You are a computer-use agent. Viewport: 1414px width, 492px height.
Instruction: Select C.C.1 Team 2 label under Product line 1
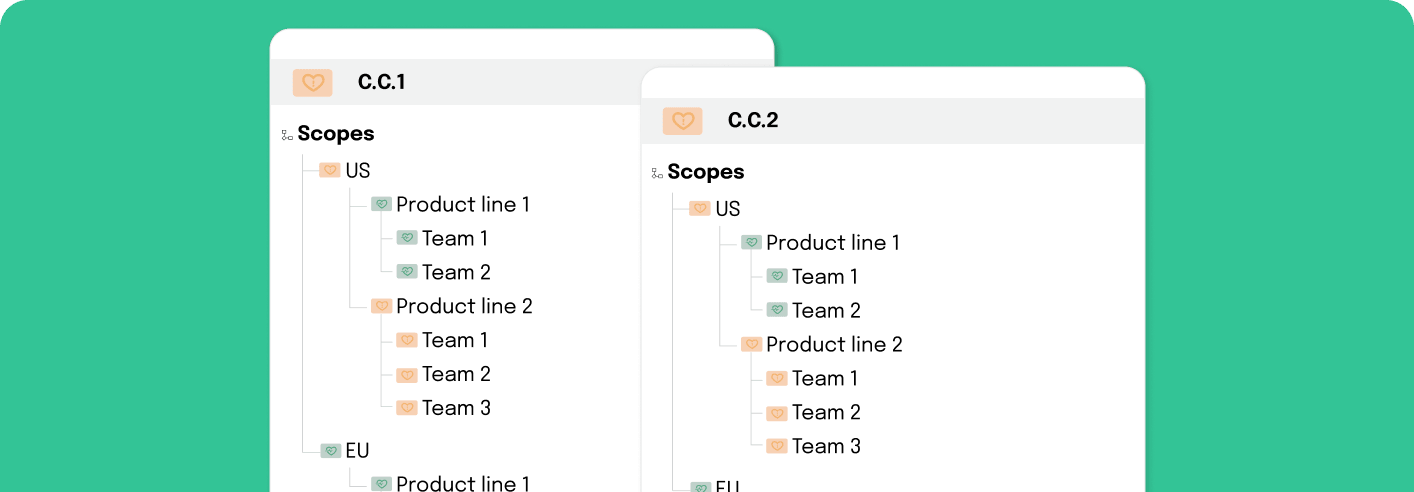[456, 272]
